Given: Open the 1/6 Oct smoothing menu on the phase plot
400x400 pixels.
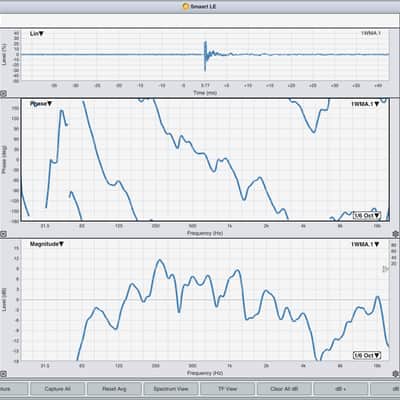Looking at the screenshot, I should click(x=367, y=215).
